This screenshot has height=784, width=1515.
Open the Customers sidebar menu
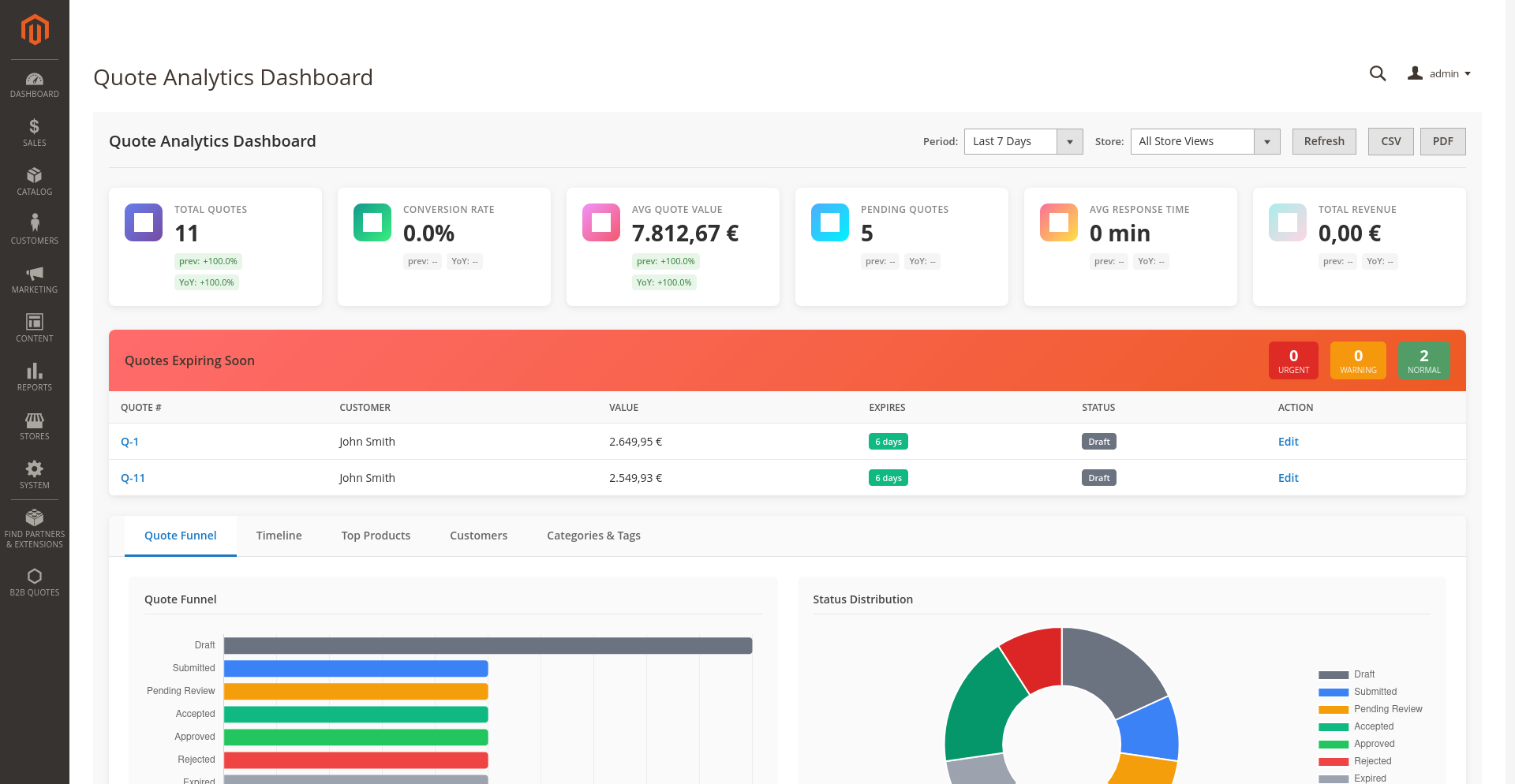(35, 231)
